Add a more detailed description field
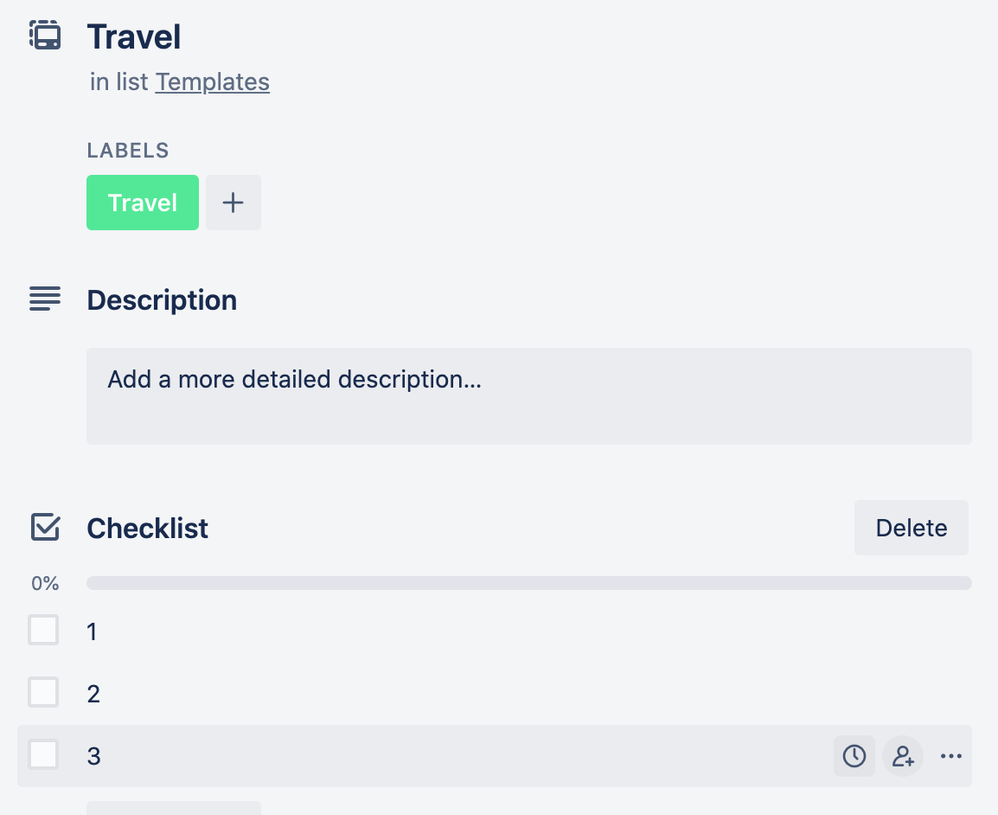This screenshot has height=815, width=998. (x=529, y=396)
